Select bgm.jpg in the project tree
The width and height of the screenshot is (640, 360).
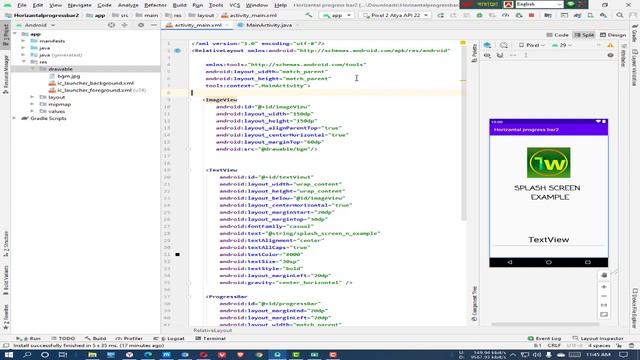coord(69,76)
